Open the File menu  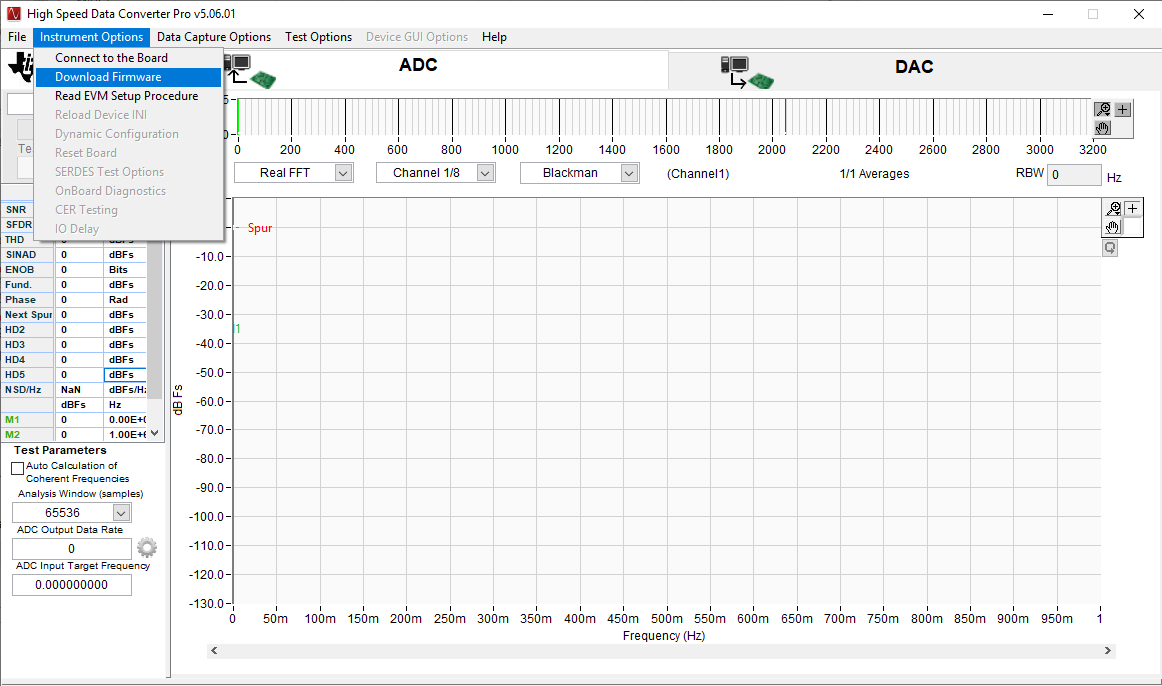click(17, 37)
